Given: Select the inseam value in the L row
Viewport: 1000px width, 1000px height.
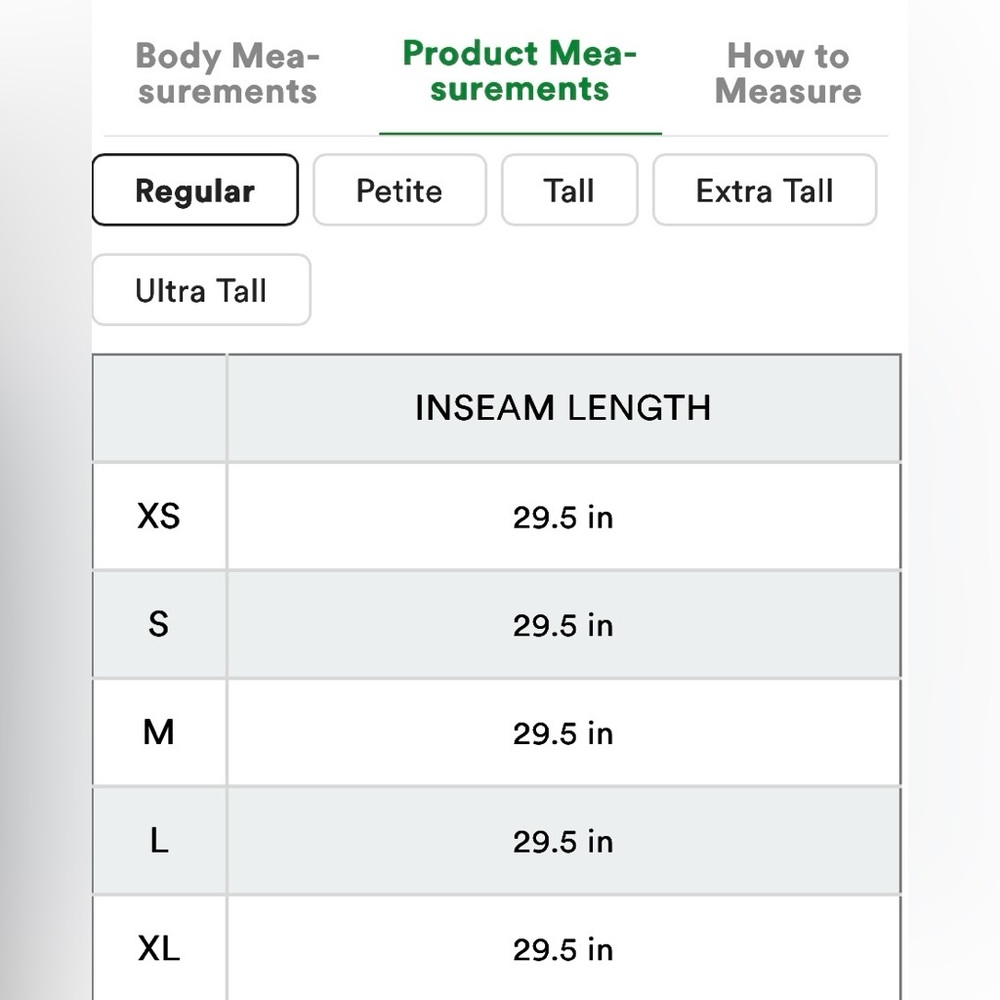Looking at the screenshot, I should point(563,842).
